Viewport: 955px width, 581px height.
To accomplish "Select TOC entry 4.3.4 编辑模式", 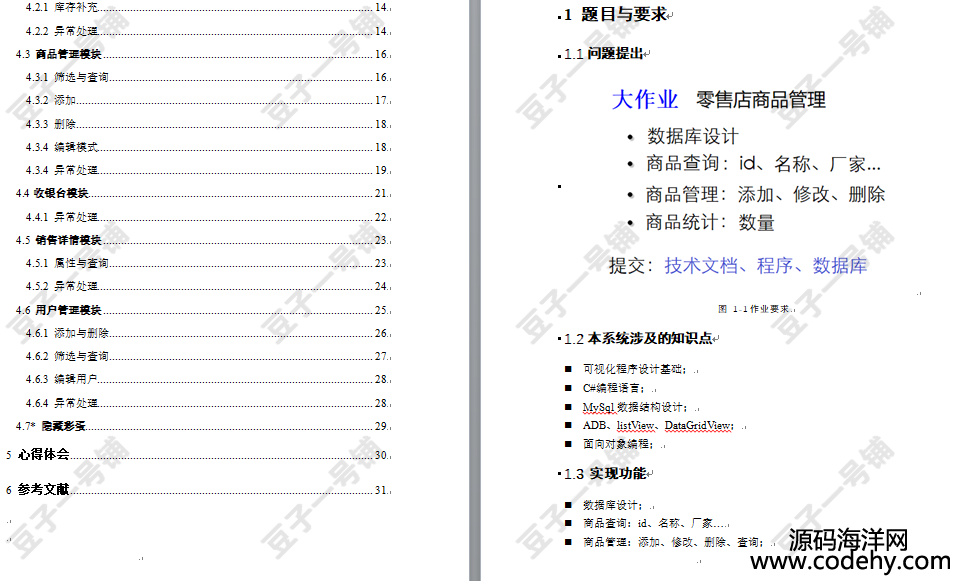I will click(x=207, y=147).
